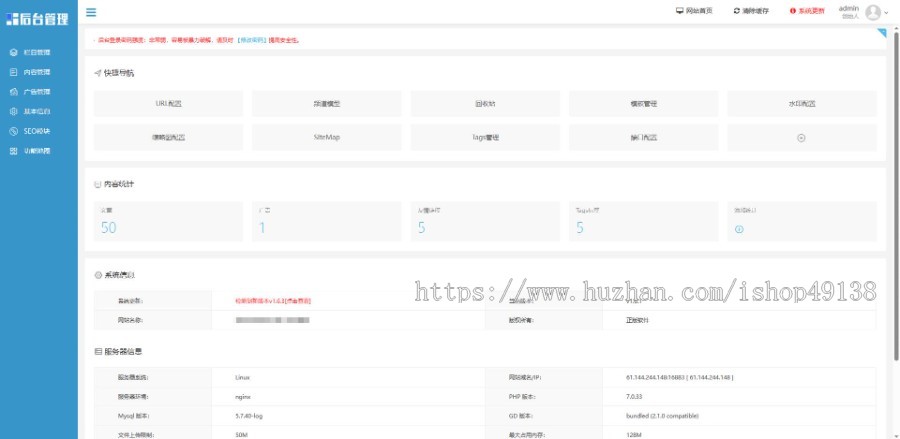This screenshot has height=439, width=900.
Task: Open 功能地图 in the sidebar menu
Action: [x=38, y=151]
